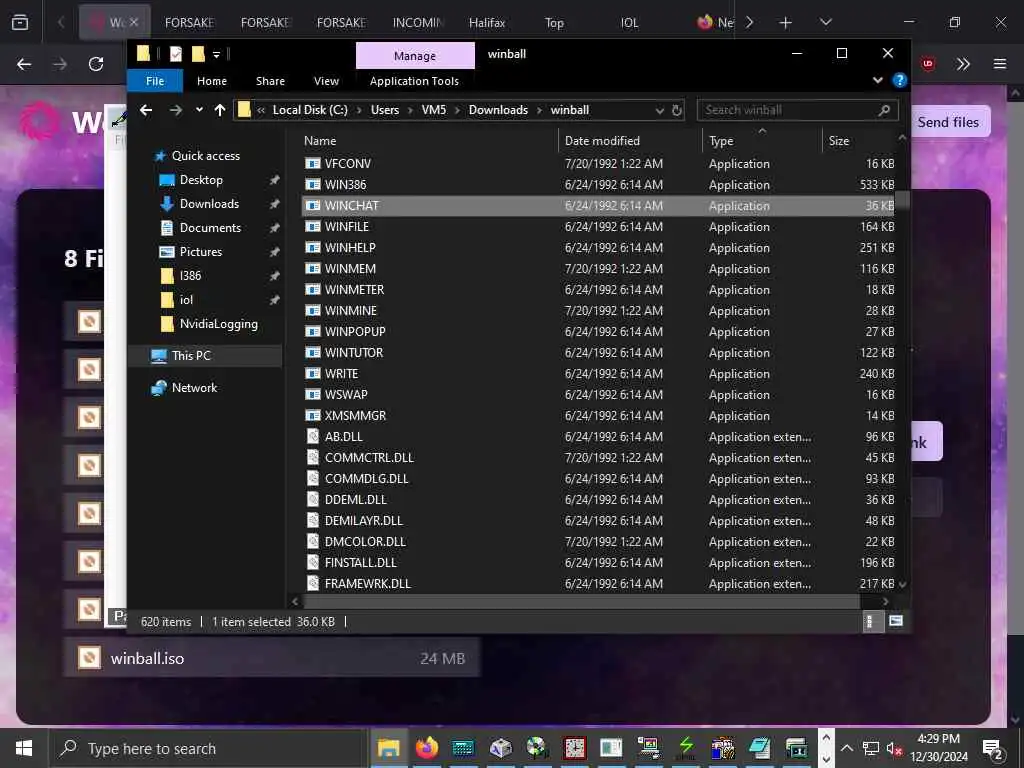Click the AB.DLL file icon
Screen dimensions: 1024x768
pos(313,436)
